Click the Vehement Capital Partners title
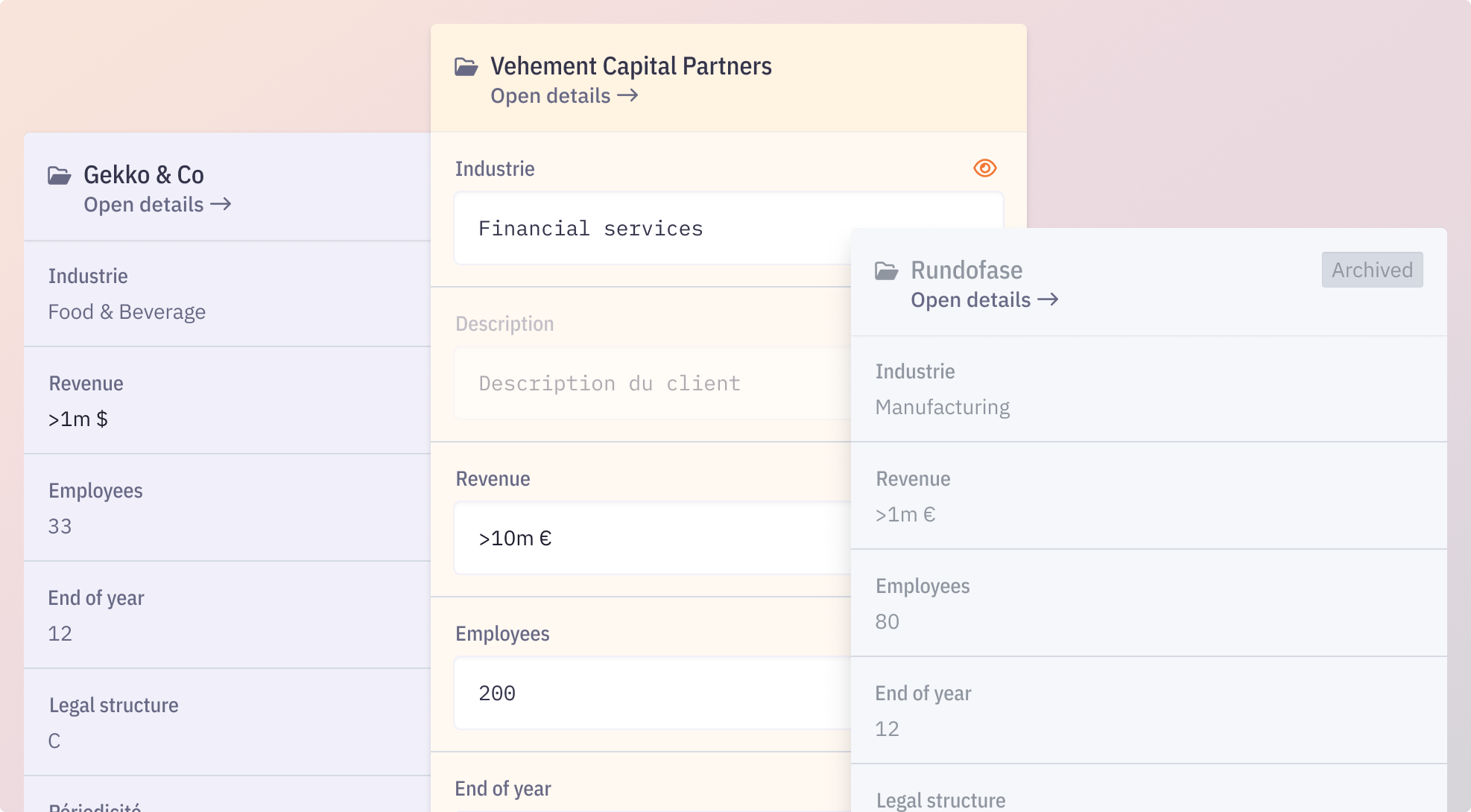The height and width of the screenshot is (812, 1471). pyautogui.click(x=631, y=66)
